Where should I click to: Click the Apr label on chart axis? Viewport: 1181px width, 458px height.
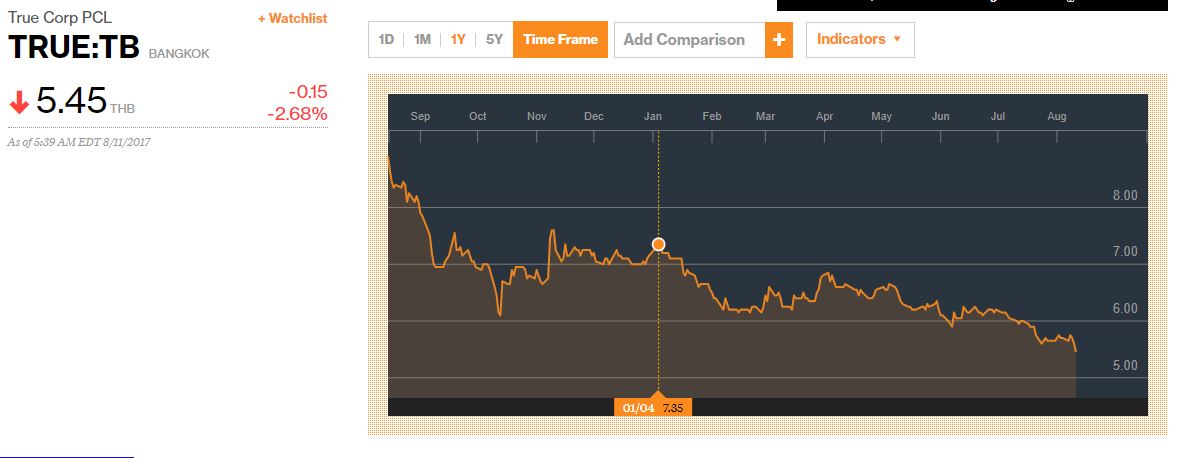[824, 117]
